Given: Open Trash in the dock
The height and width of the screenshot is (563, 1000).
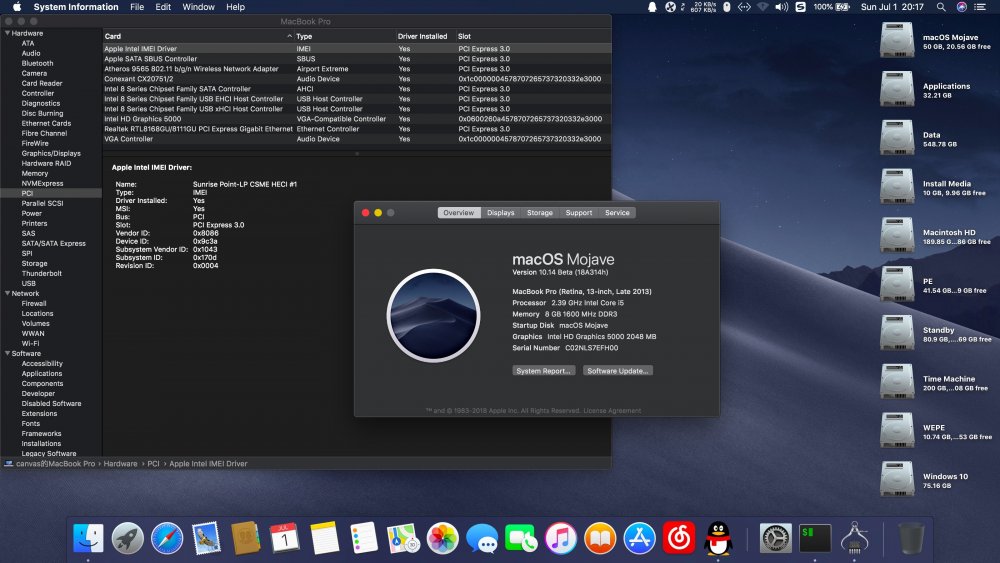Looking at the screenshot, I should (911, 538).
